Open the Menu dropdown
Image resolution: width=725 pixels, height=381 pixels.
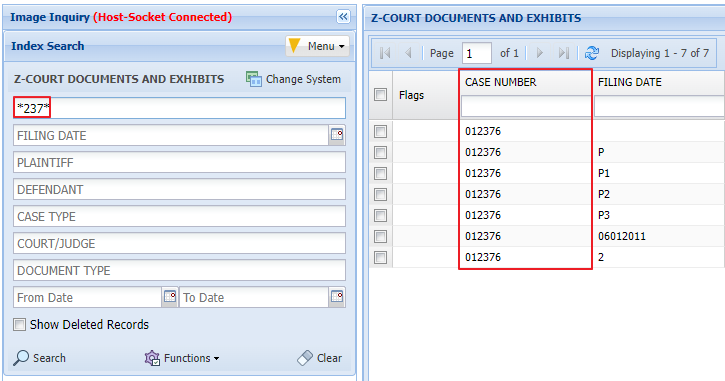point(317,46)
